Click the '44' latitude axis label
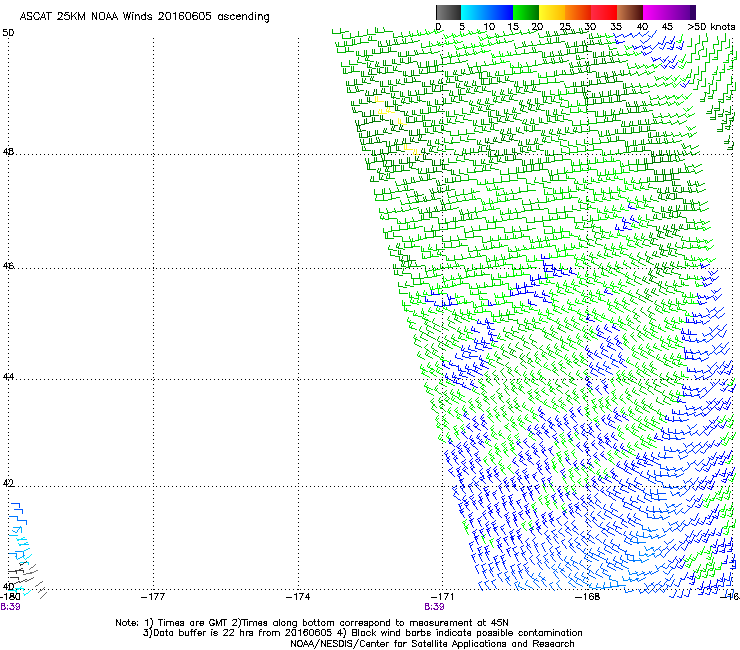 (8, 377)
